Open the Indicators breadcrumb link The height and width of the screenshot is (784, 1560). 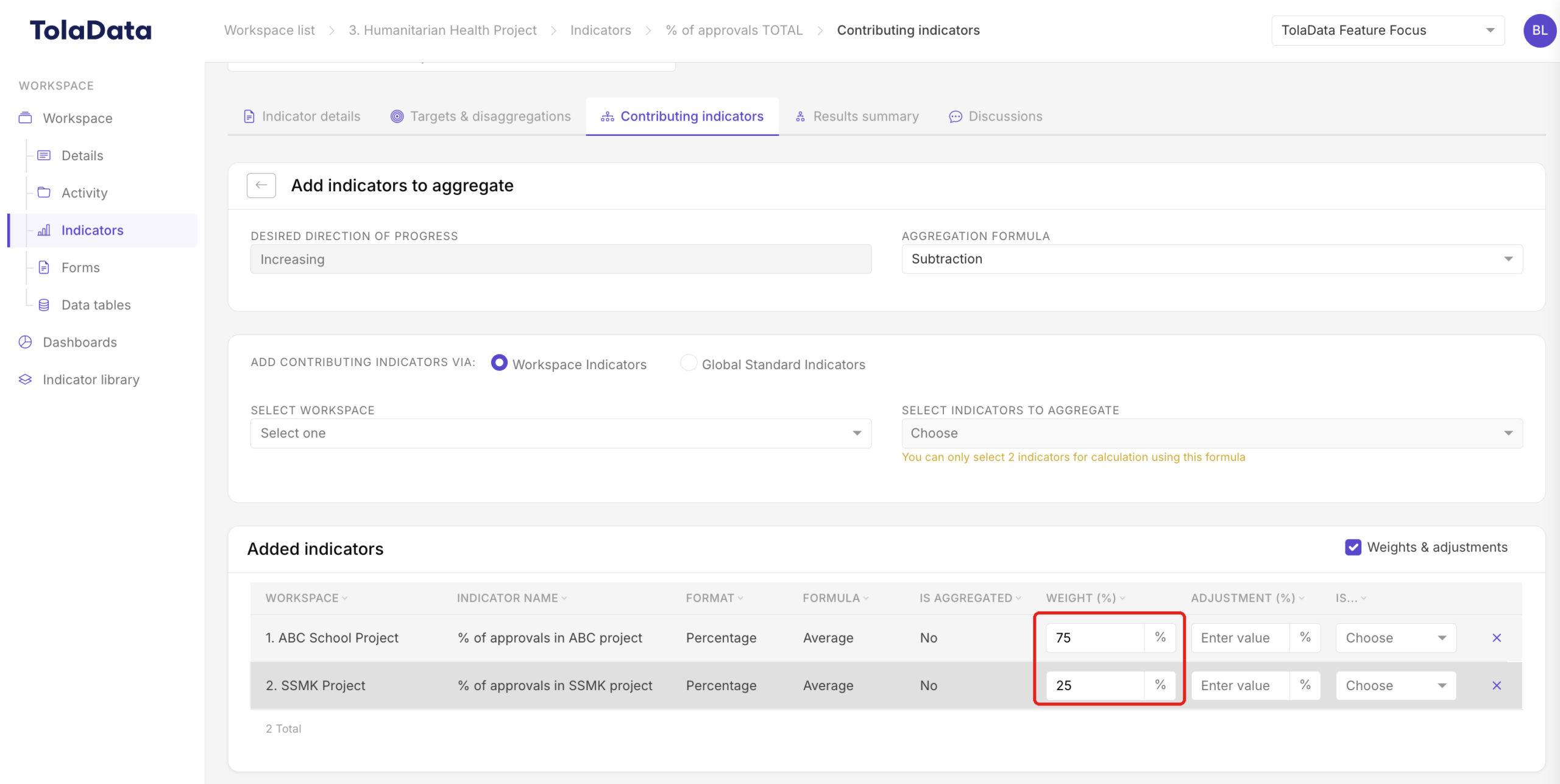click(600, 30)
